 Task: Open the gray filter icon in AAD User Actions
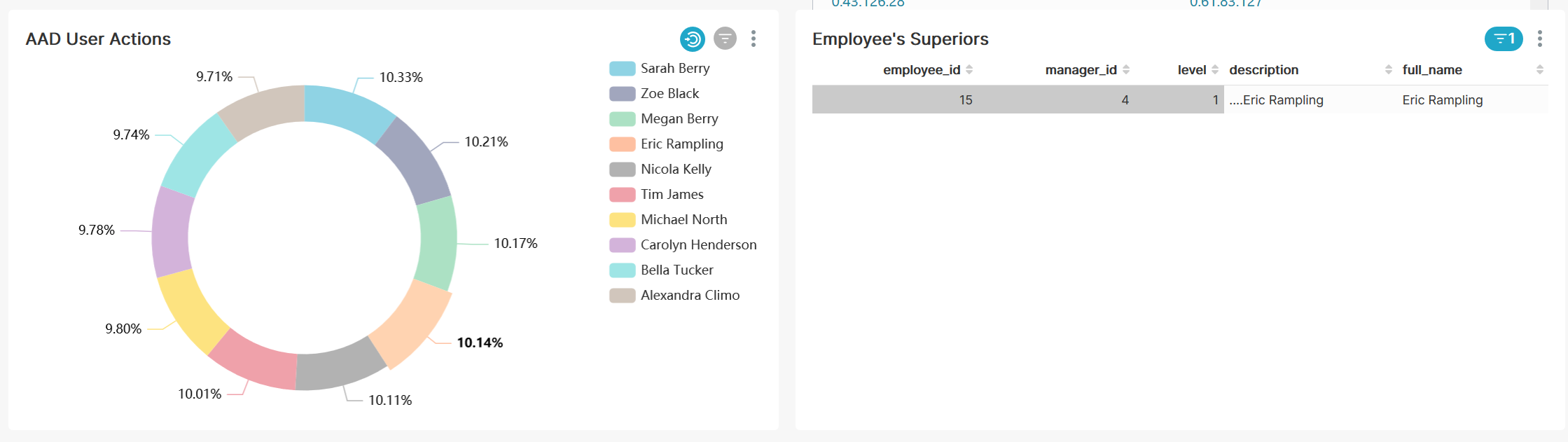(x=725, y=39)
